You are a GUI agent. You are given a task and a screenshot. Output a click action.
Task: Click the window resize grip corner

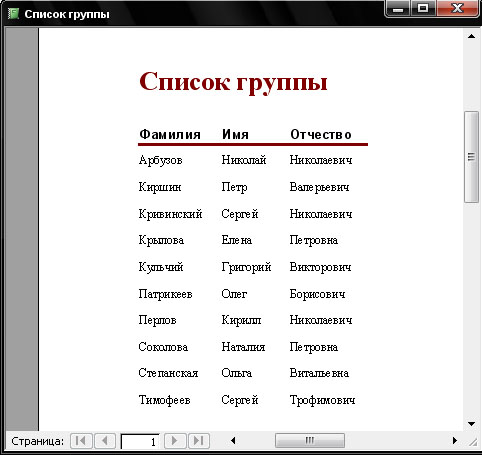pyautogui.click(x=473, y=442)
